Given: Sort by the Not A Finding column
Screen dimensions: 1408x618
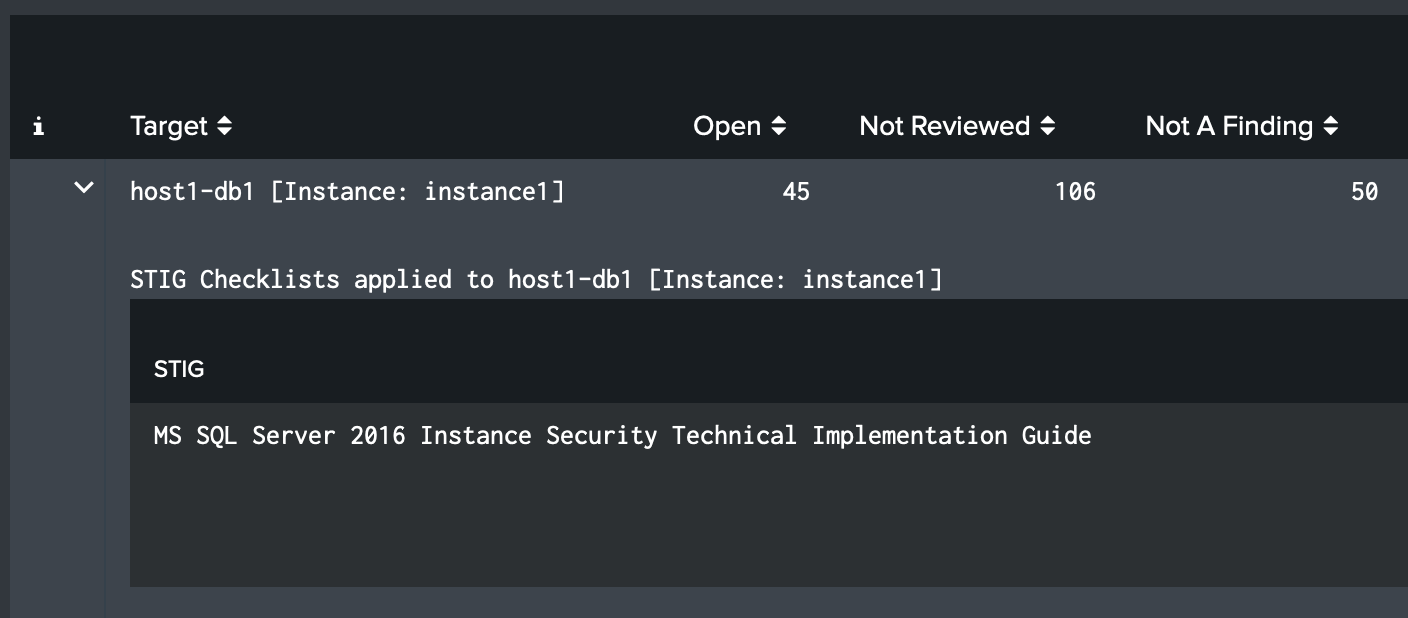Looking at the screenshot, I should tap(1241, 126).
